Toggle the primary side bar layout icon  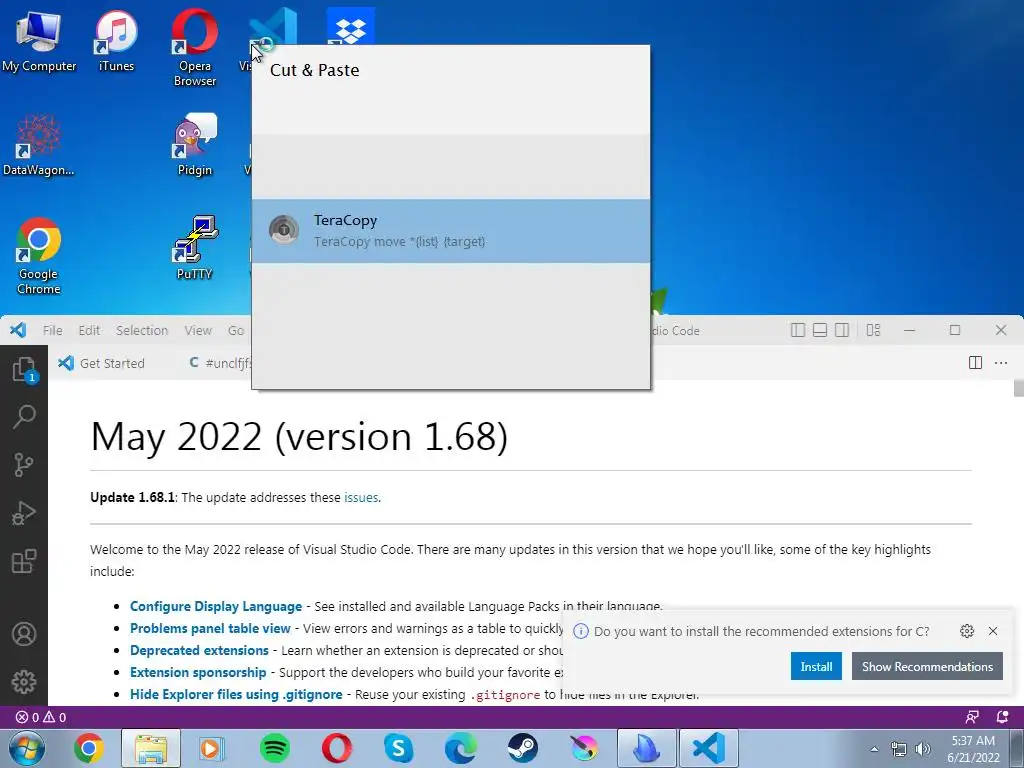point(797,330)
